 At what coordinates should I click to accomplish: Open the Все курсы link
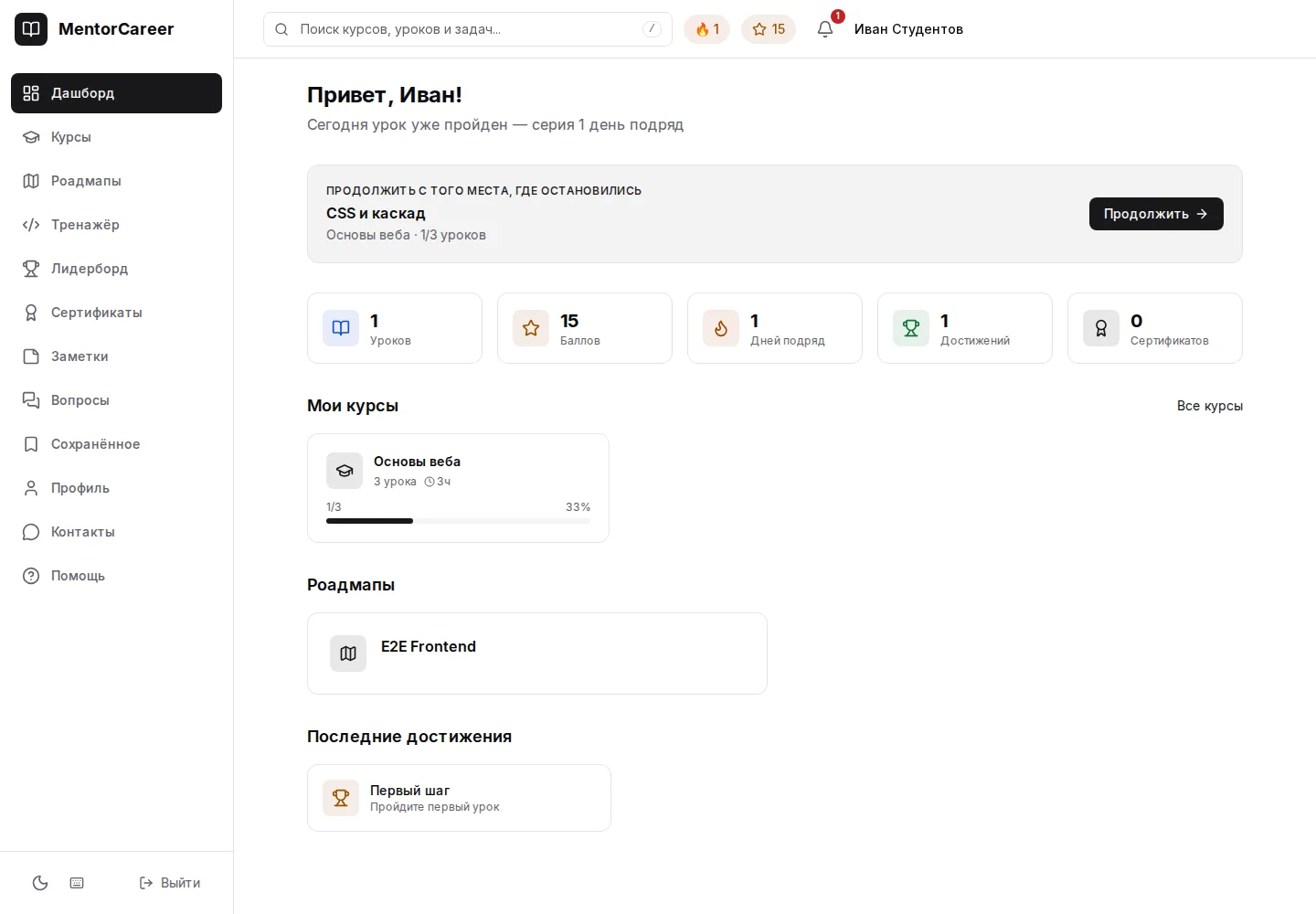click(x=1209, y=406)
